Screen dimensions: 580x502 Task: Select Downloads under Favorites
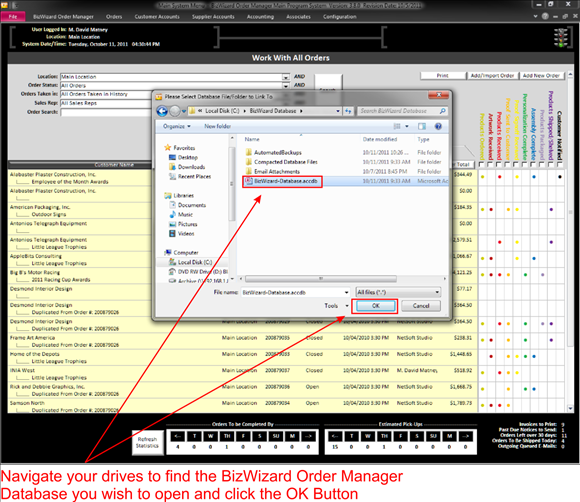187,167
